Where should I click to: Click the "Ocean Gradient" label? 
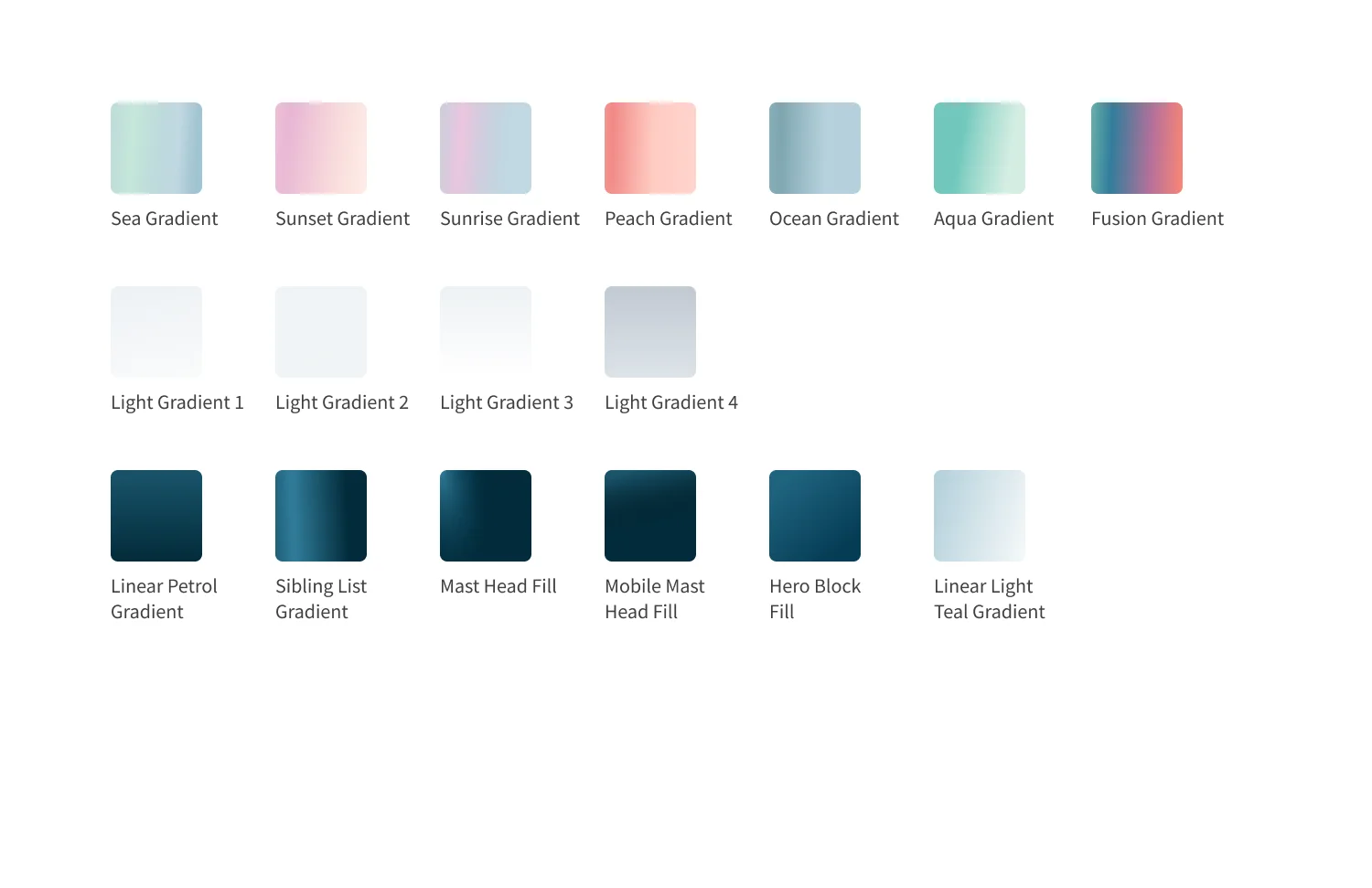(x=834, y=219)
